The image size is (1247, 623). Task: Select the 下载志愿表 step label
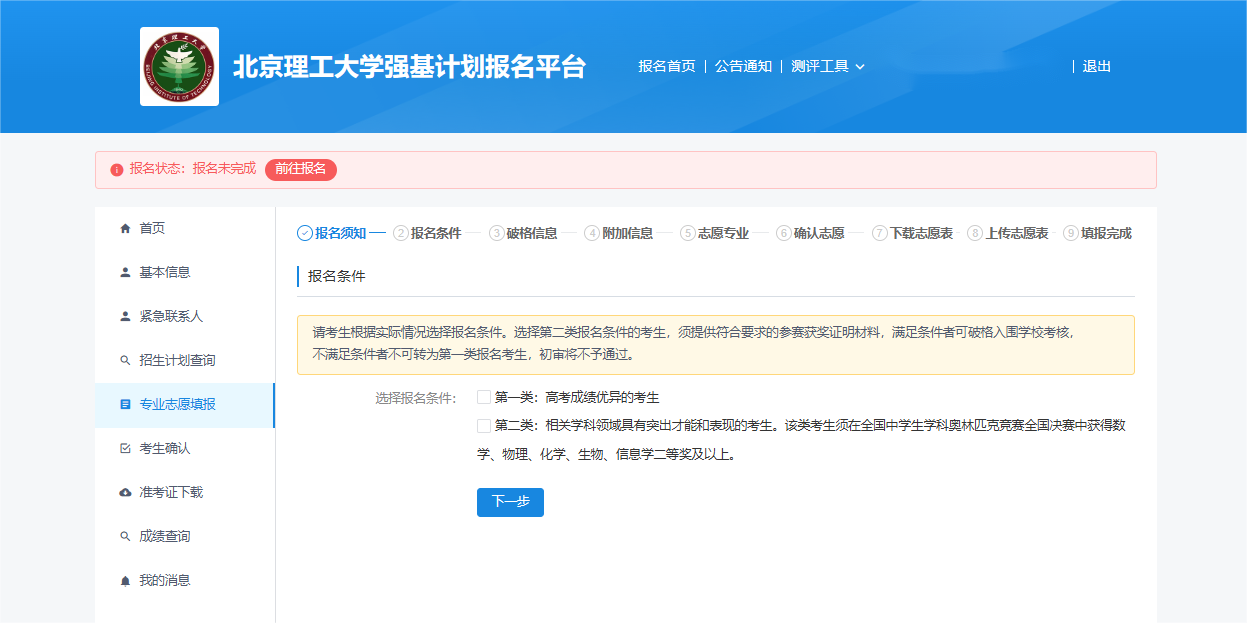pyautogui.click(x=922, y=233)
